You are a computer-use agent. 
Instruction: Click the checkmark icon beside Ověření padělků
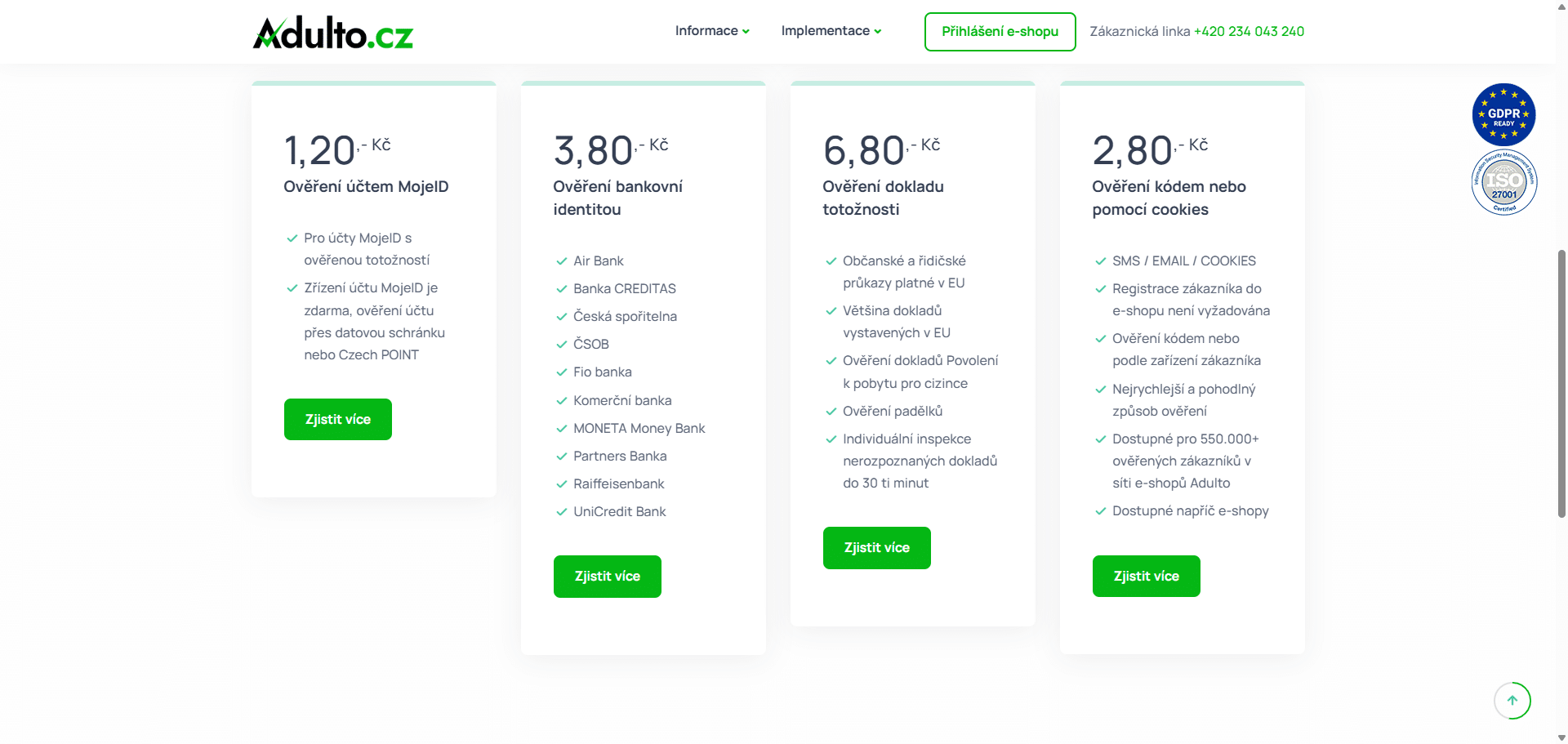pyautogui.click(x=831, y=412)
